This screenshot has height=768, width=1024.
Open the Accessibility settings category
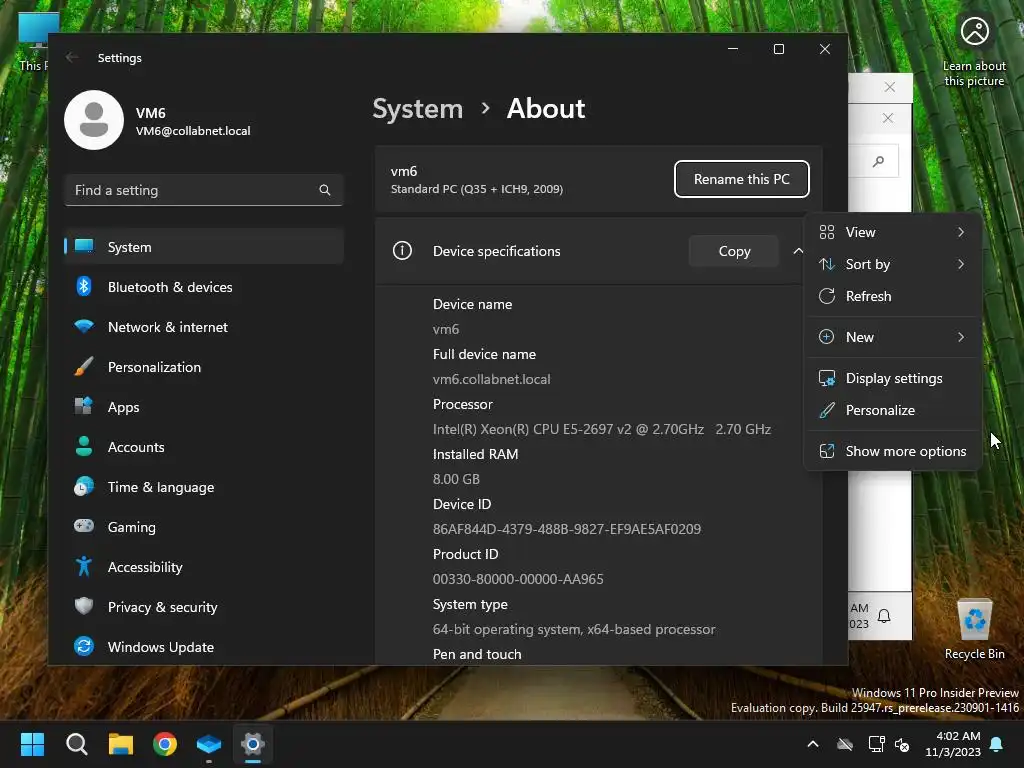pyautogui.click(x=204, y=567)
